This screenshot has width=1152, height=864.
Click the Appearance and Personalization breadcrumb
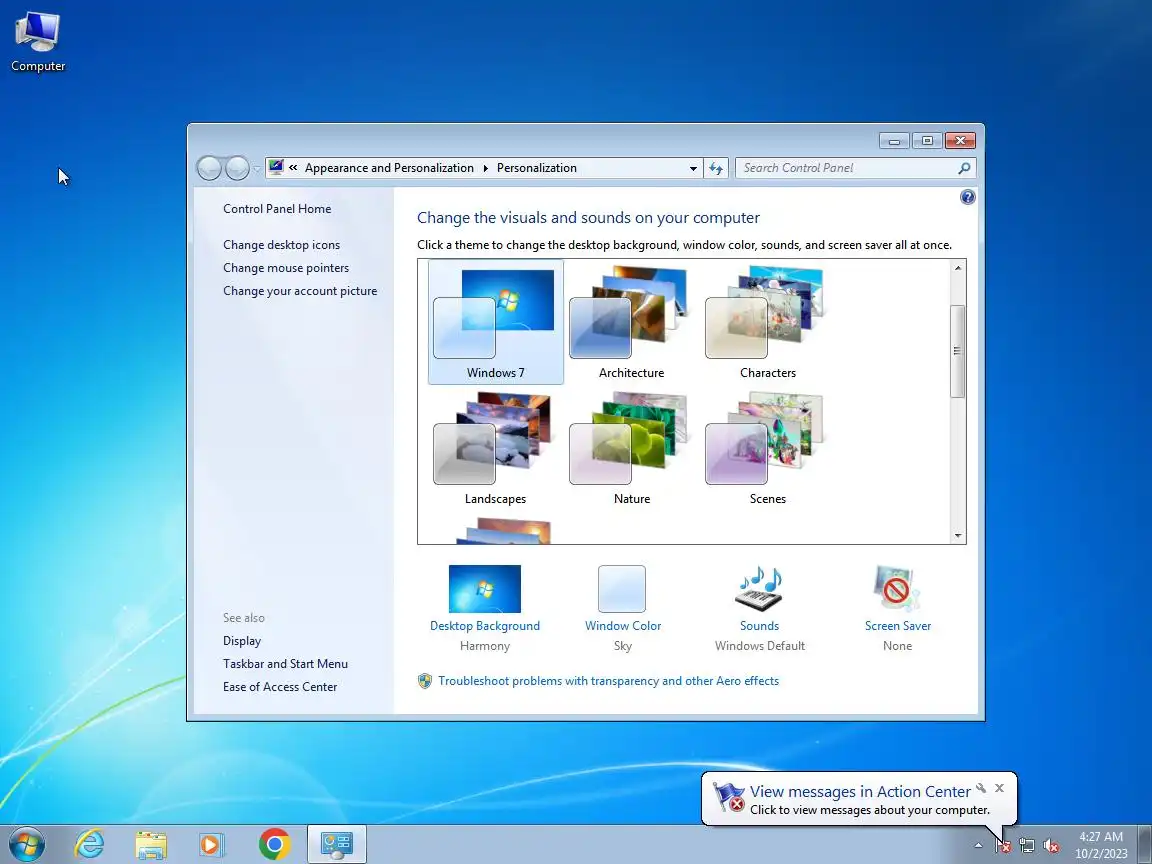click(x=389, y=168)
